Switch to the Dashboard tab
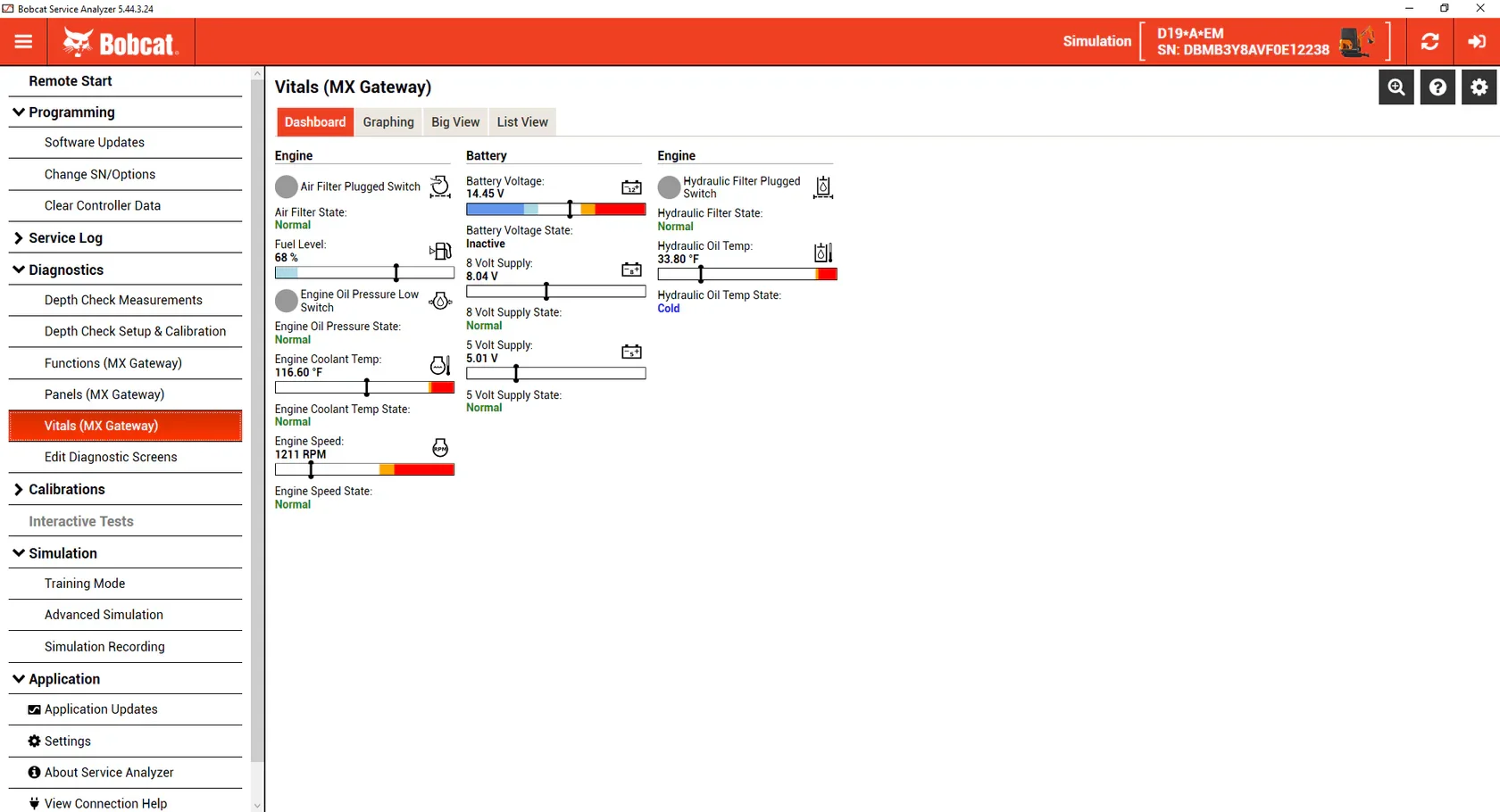 click(314, 122)
